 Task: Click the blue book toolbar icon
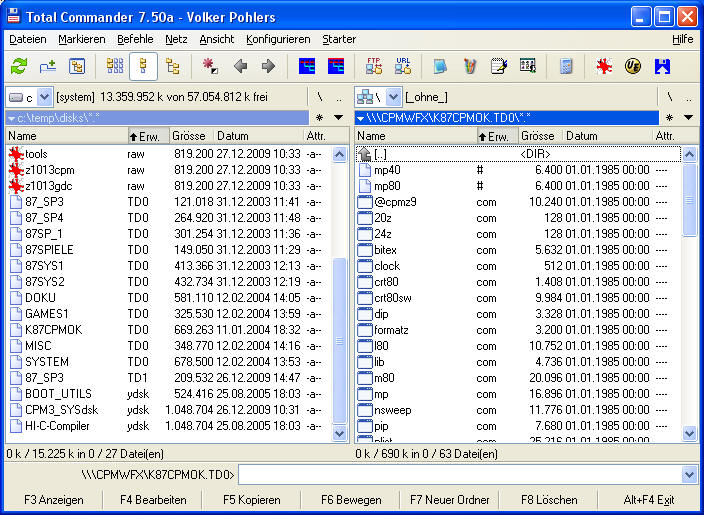point(440,66)
